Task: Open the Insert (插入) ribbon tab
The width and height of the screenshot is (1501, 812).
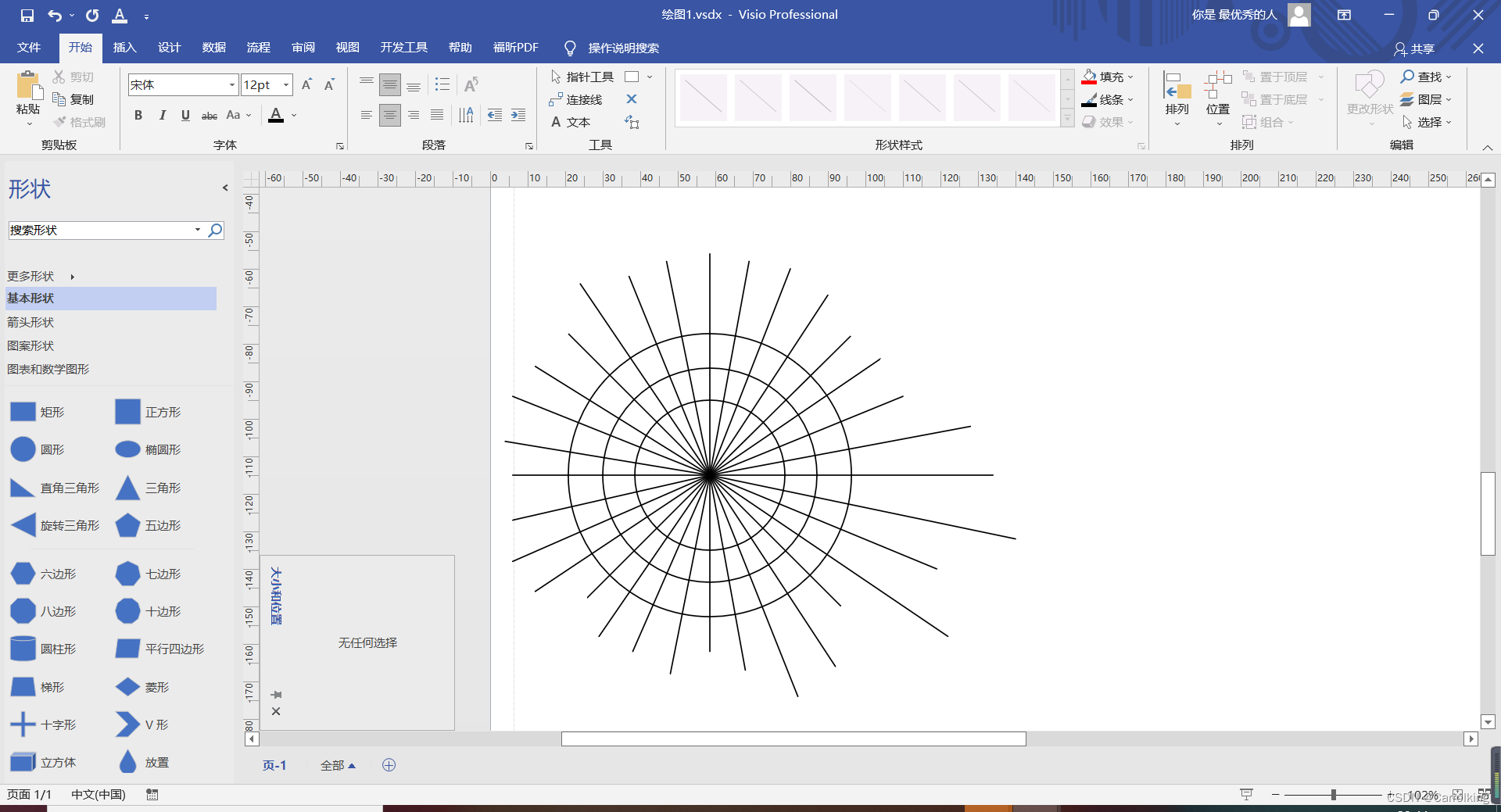Action: click(124, 48)
